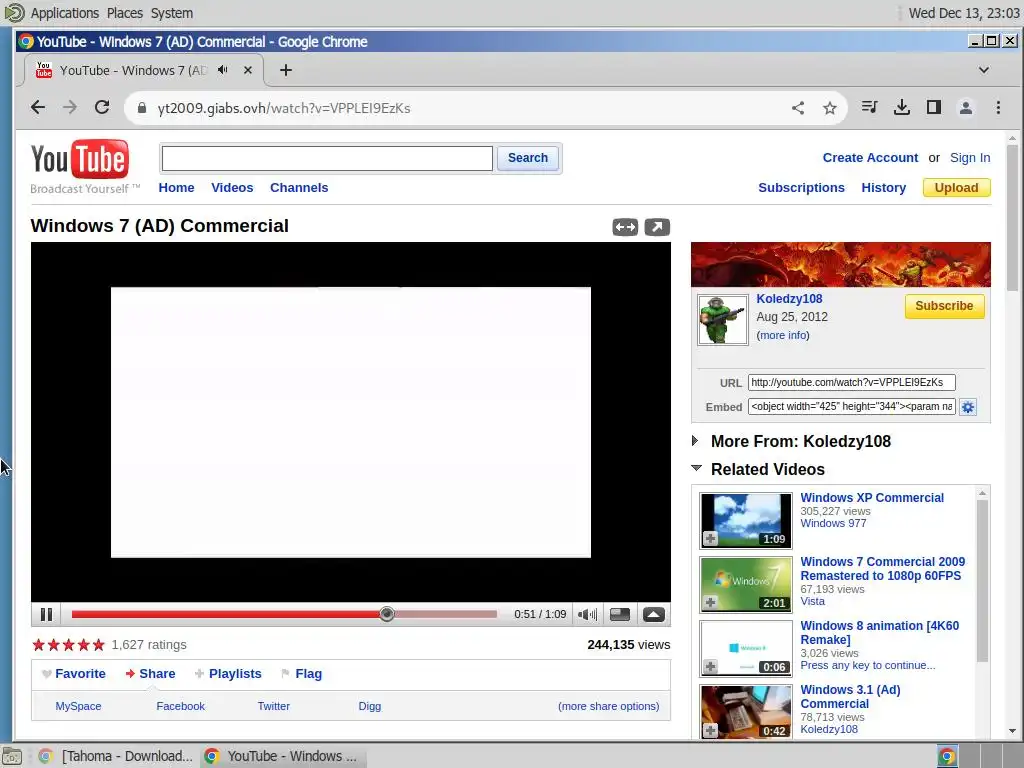This screenshot has width=1024, height=768.
Task: Click Create Account link
Action: click(x=870, y=158)
